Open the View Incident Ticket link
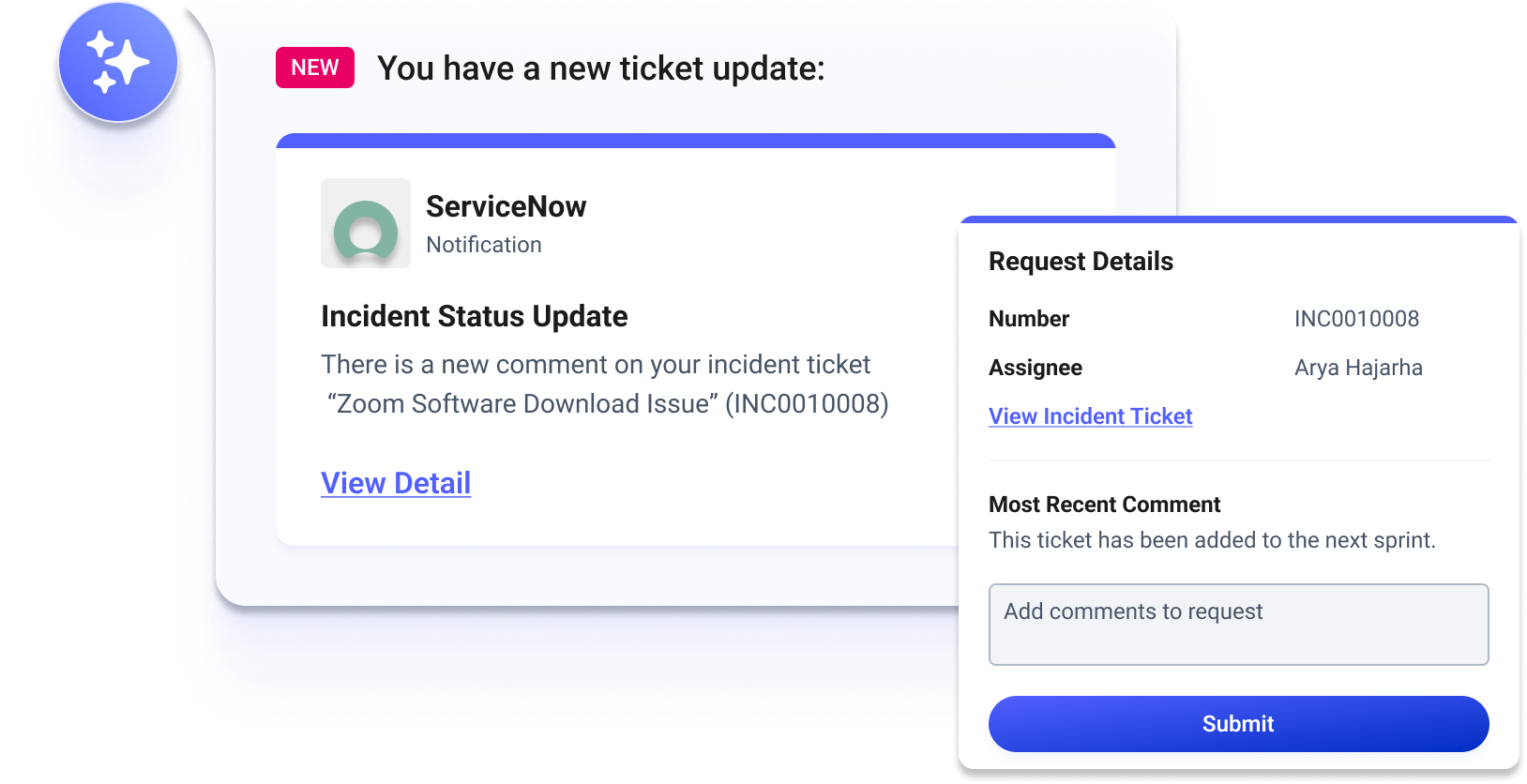Screen dimensions: 1527x784 (1090, 415)
